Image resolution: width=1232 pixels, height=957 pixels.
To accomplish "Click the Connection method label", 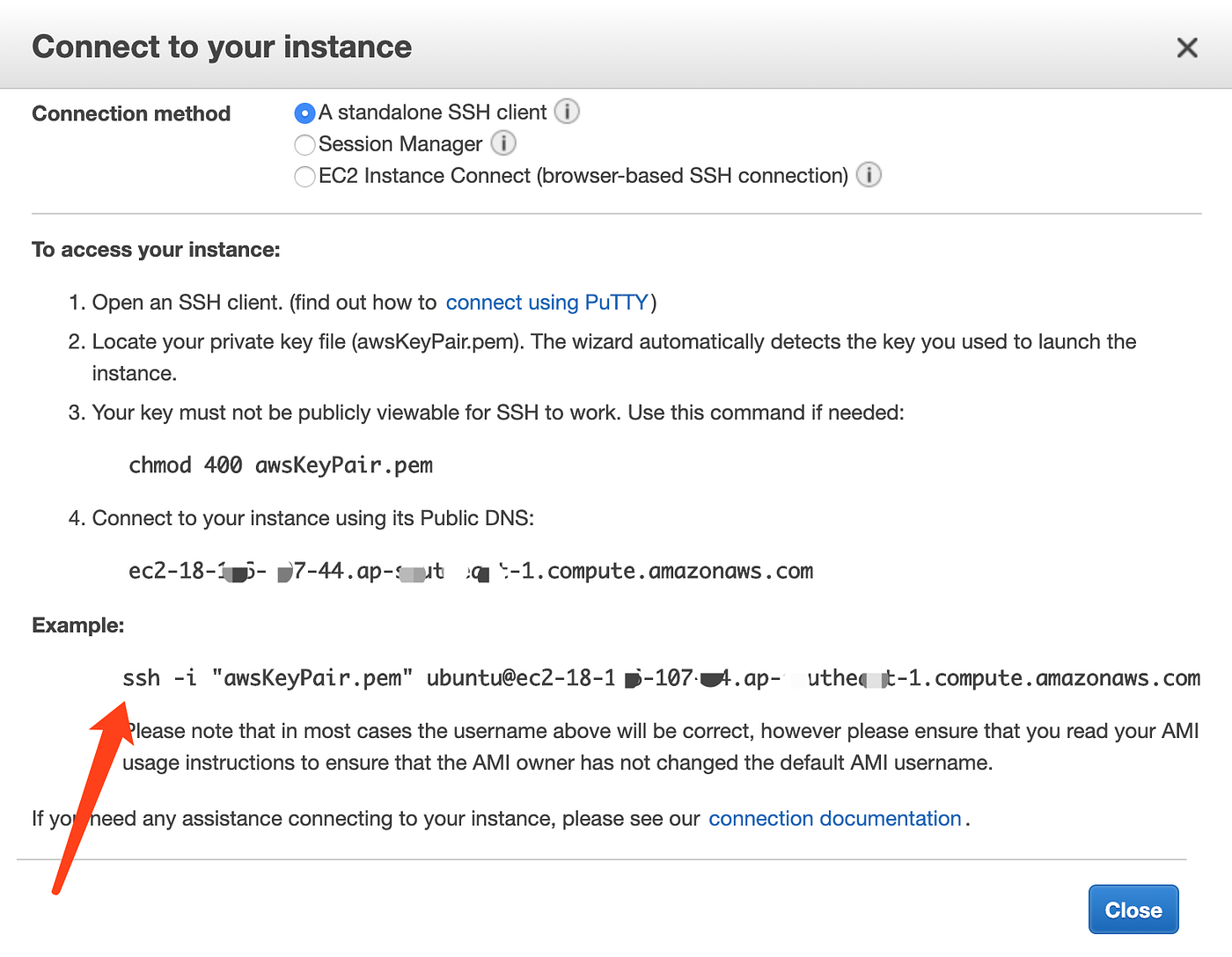I will 130,113.
